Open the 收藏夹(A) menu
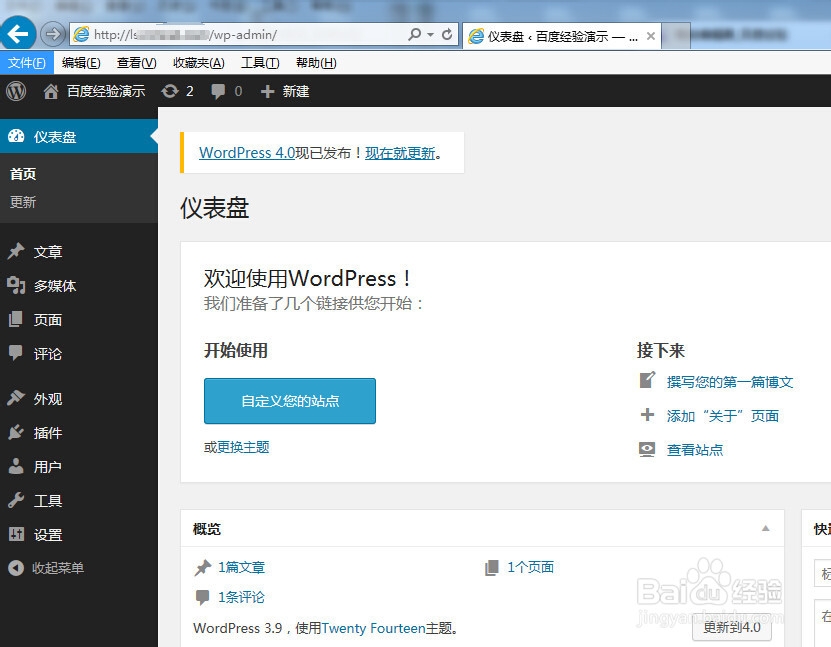Screen dimensions: 831x647 [x=199, y=63]
